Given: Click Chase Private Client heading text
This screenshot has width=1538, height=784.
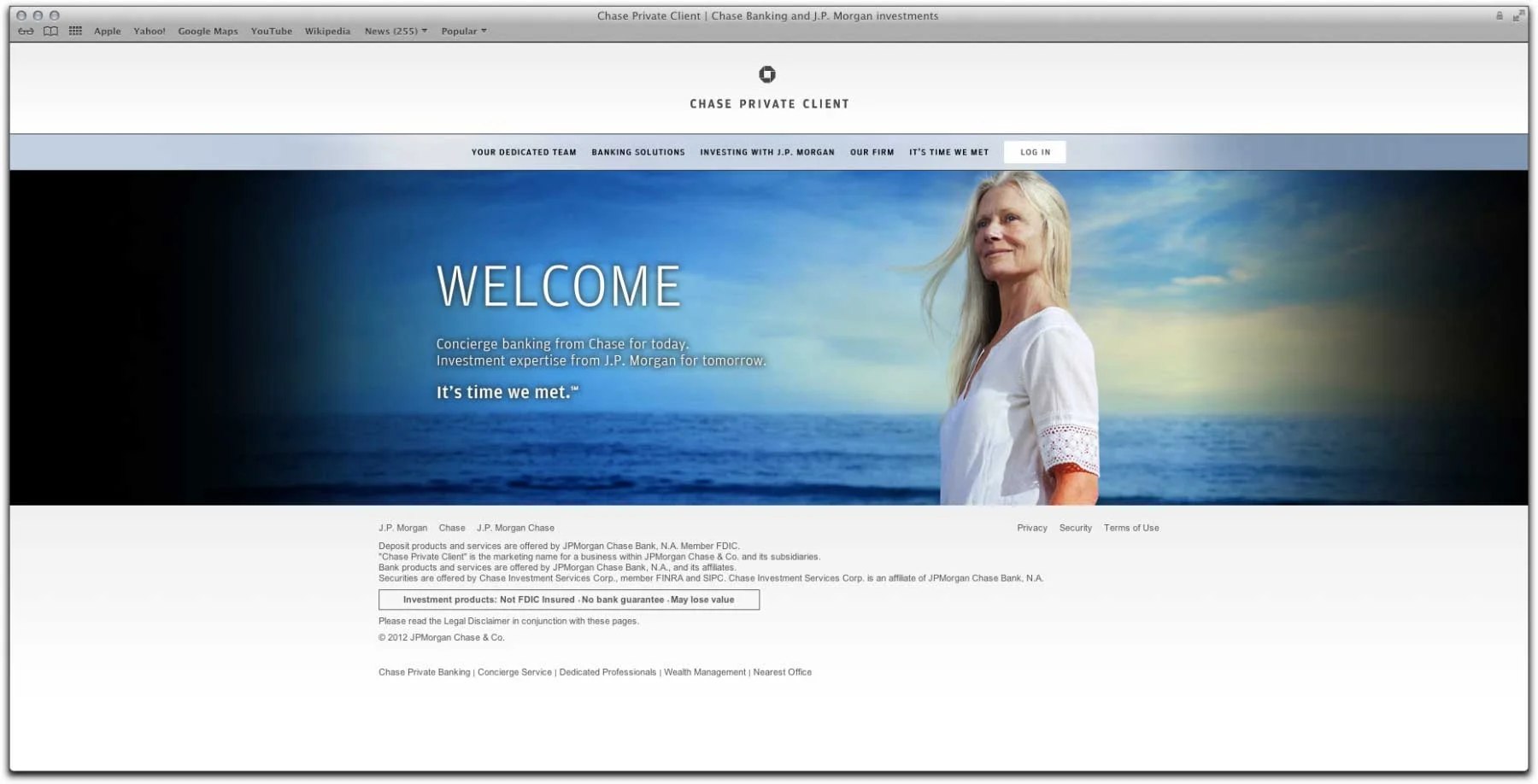Looking at the screenshot, I should (x=769, y=104).
